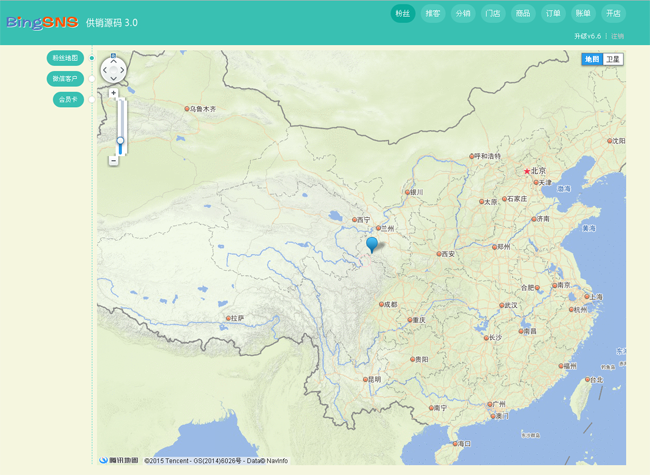Click the 供销源码 3.0 title text
Viewport: 650px width, 475px height.
112,23
